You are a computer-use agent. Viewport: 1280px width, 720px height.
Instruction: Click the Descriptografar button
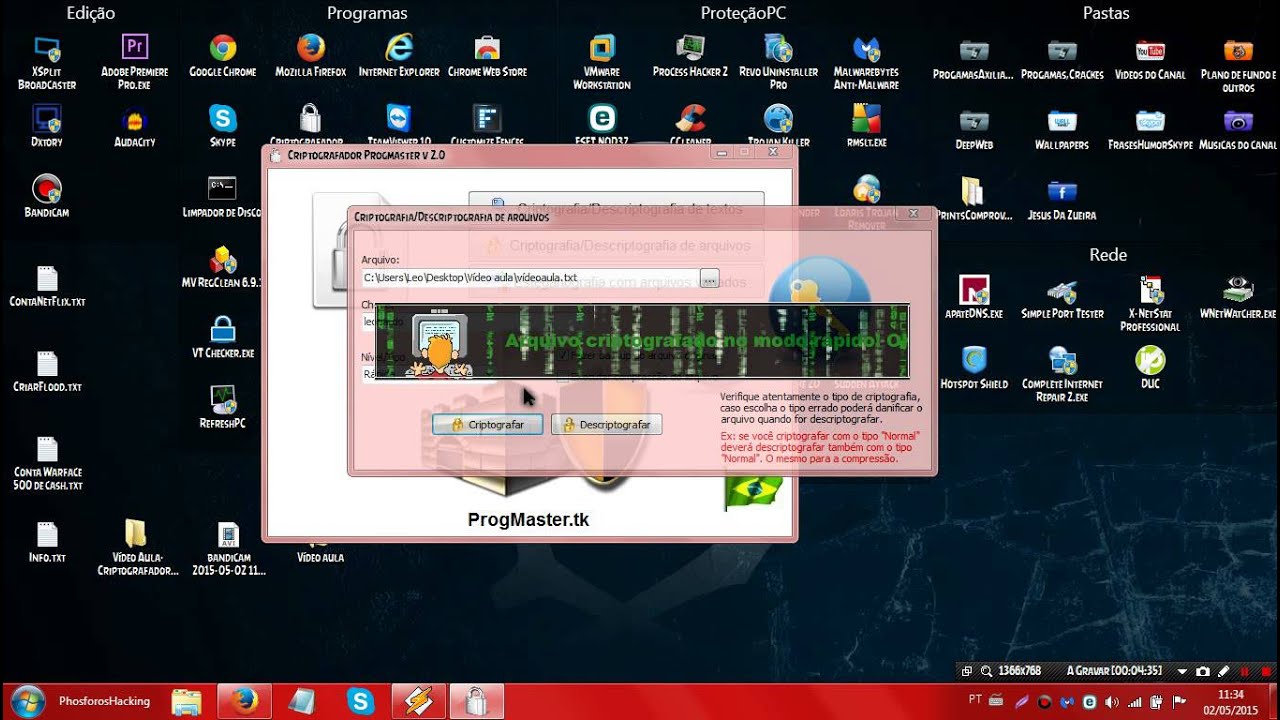(606, 425)
